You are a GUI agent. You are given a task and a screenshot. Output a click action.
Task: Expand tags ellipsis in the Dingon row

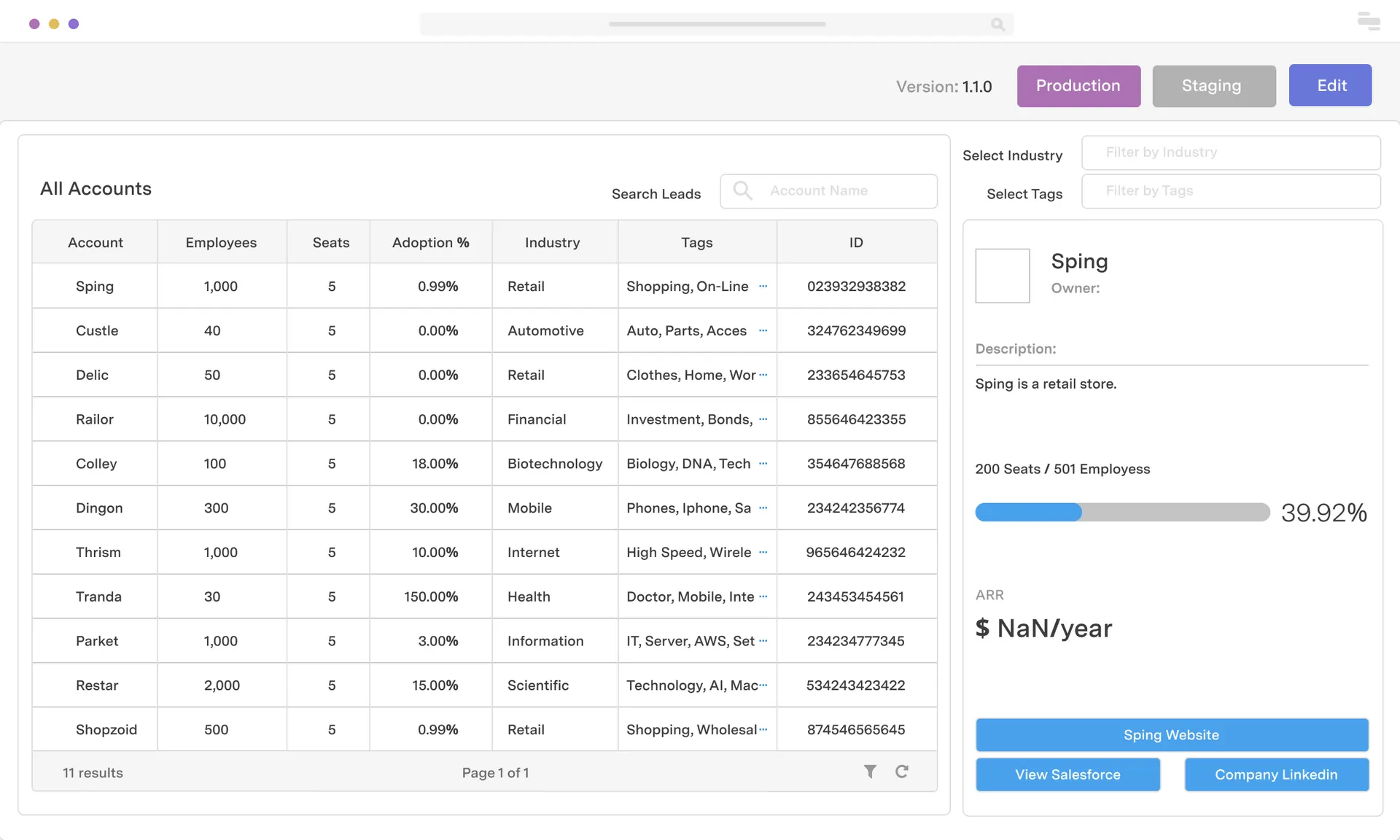pos(763,508)
